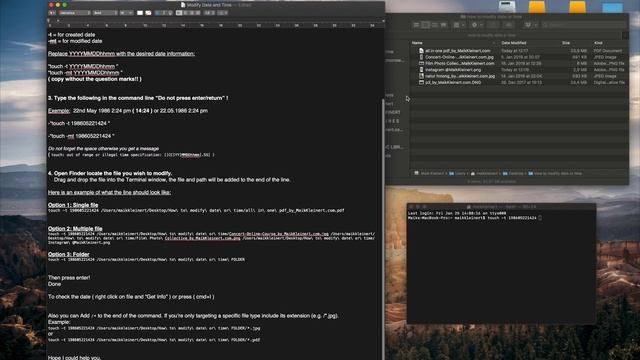The image size is (640, 360).
Task: Switch Finder to list view
Action: coord(425,25)
